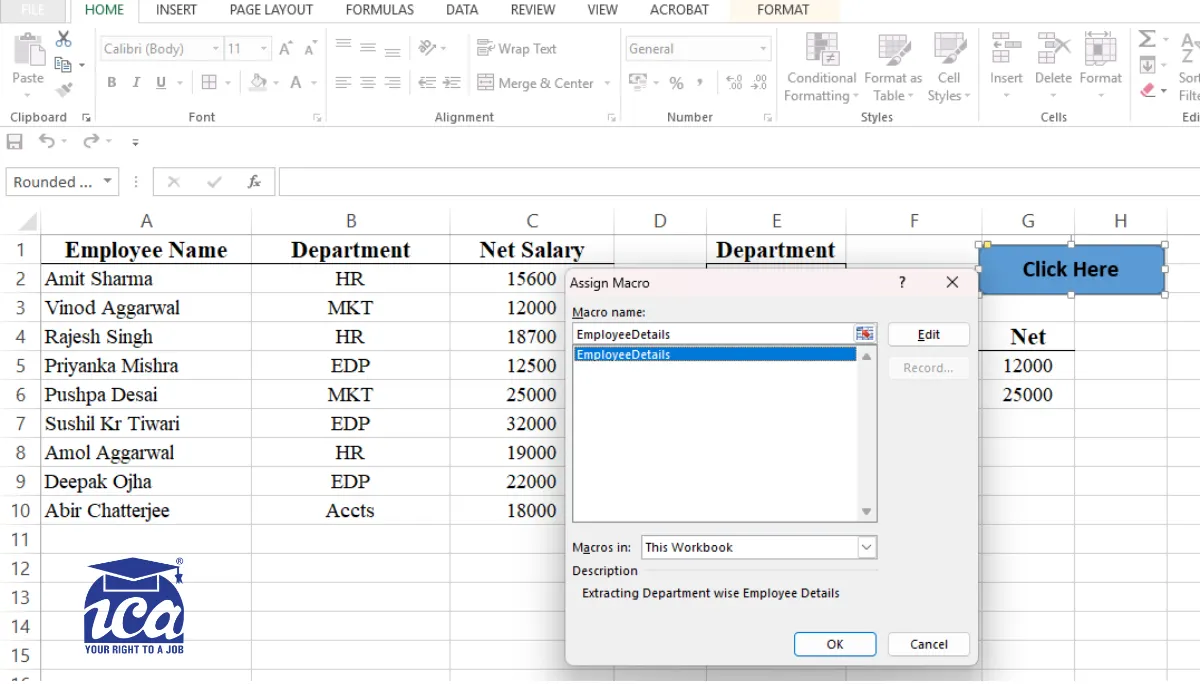
Task: Switch to the INSERT tab
Action: click(176, 10)
